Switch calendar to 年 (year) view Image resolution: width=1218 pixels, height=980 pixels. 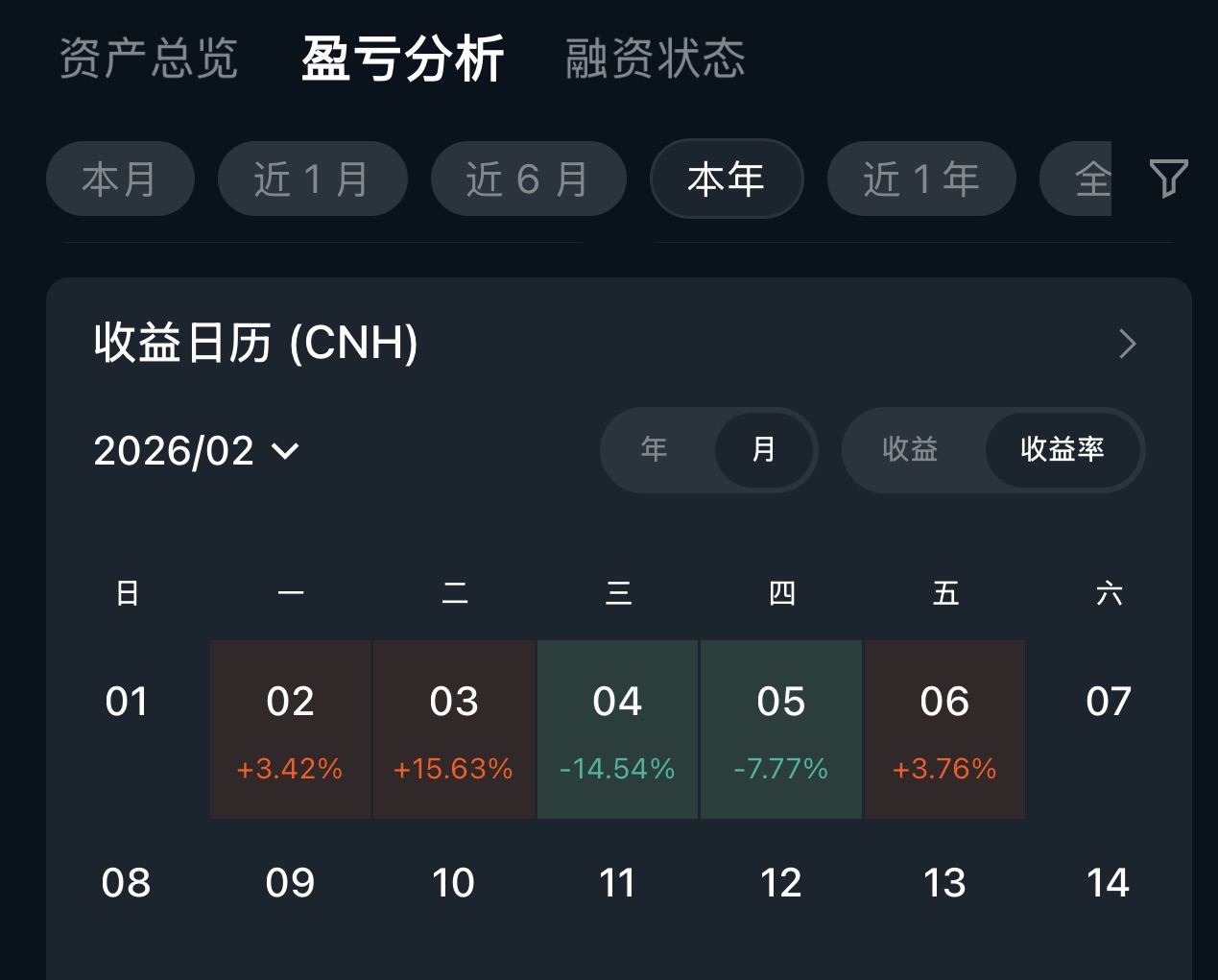655,449
